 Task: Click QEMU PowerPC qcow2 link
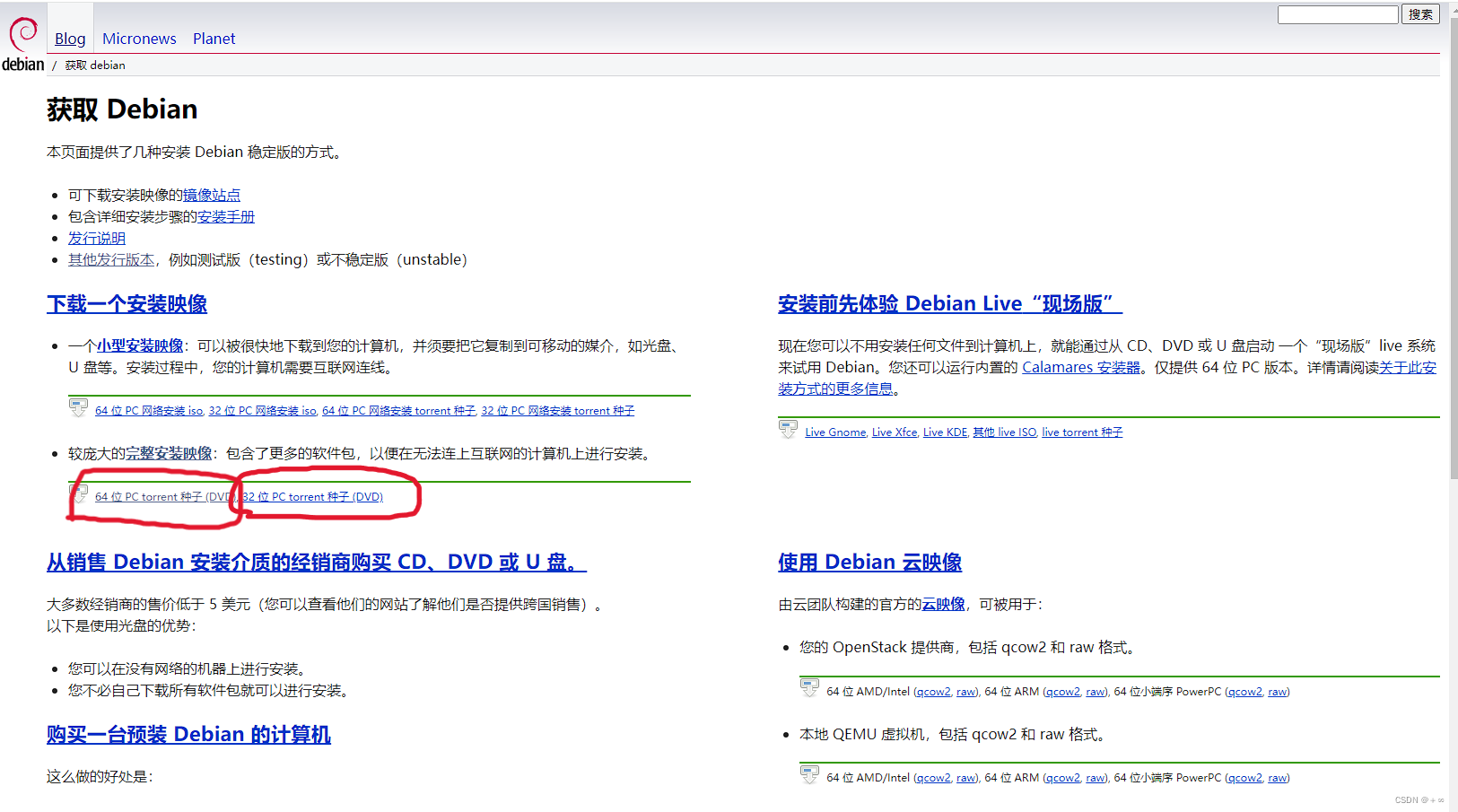pos(1245,778)
